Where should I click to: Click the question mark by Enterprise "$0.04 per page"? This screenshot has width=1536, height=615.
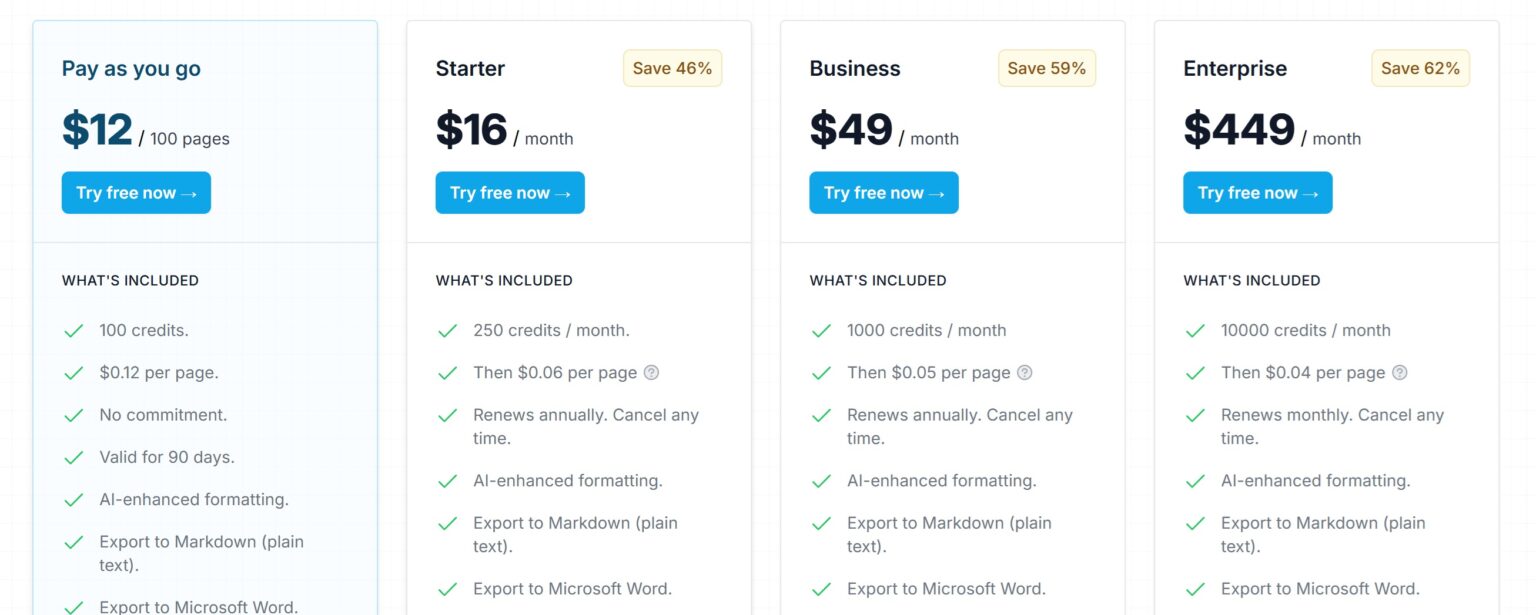[1398, 372]
